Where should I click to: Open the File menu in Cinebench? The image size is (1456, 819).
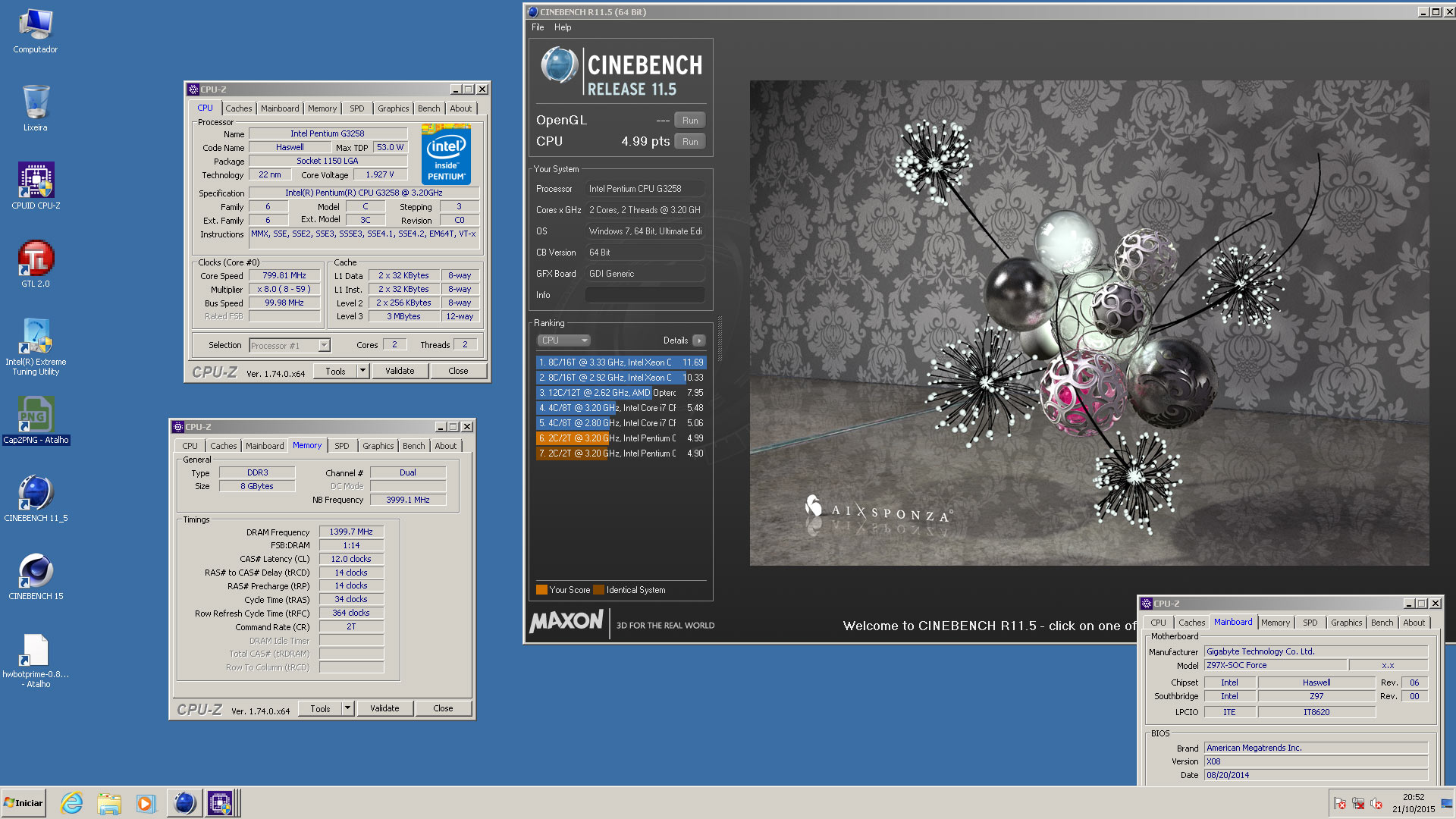pos(538,27)
